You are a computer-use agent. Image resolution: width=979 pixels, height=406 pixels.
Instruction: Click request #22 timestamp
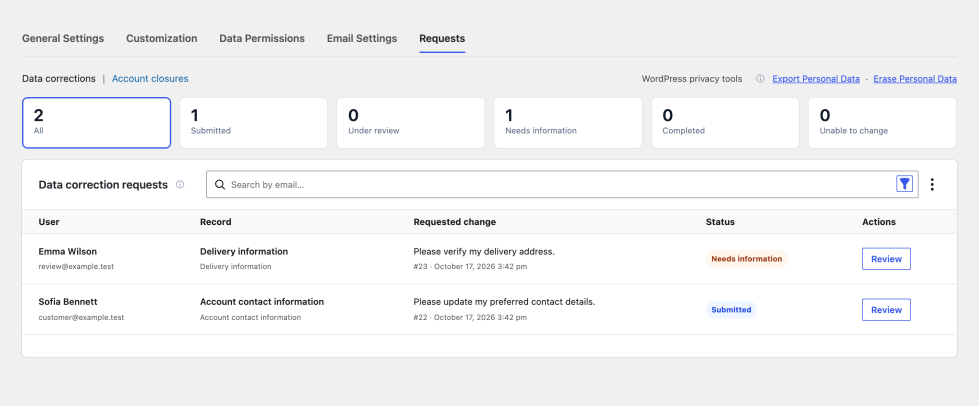tap(470, 317)
